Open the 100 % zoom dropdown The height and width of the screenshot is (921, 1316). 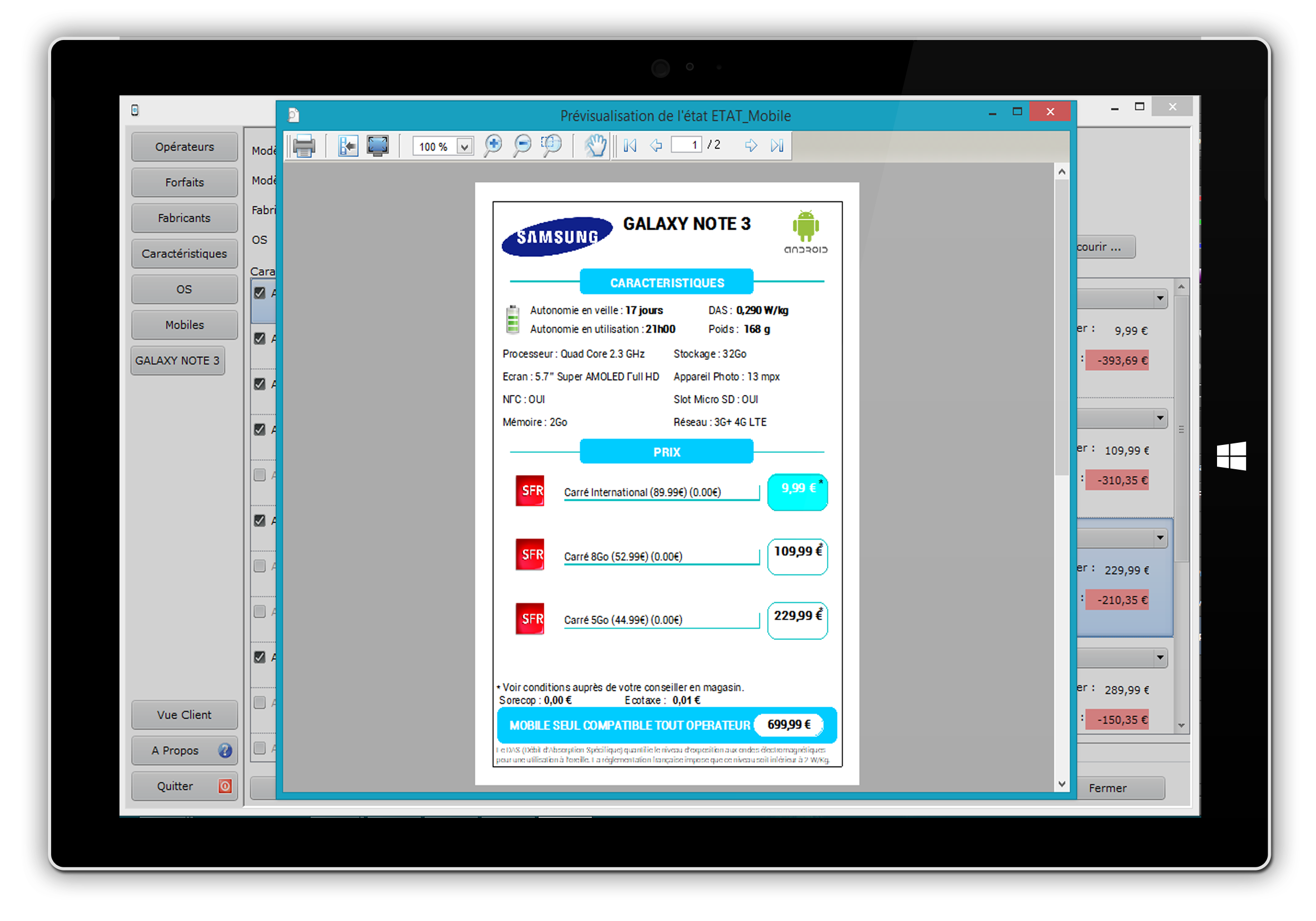pos(465,147)
